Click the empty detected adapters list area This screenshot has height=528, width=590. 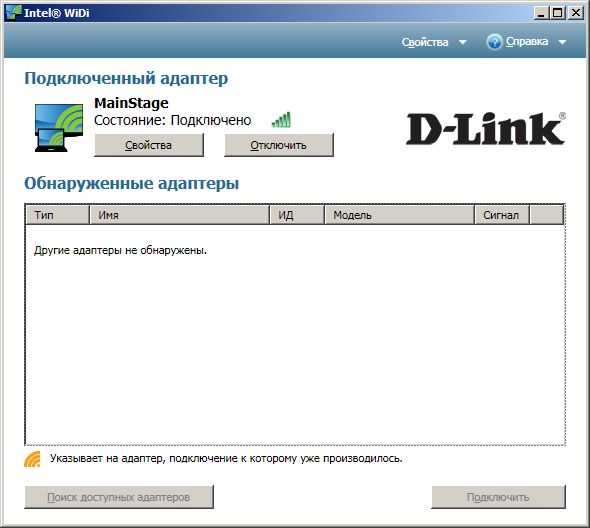[295, 334]
